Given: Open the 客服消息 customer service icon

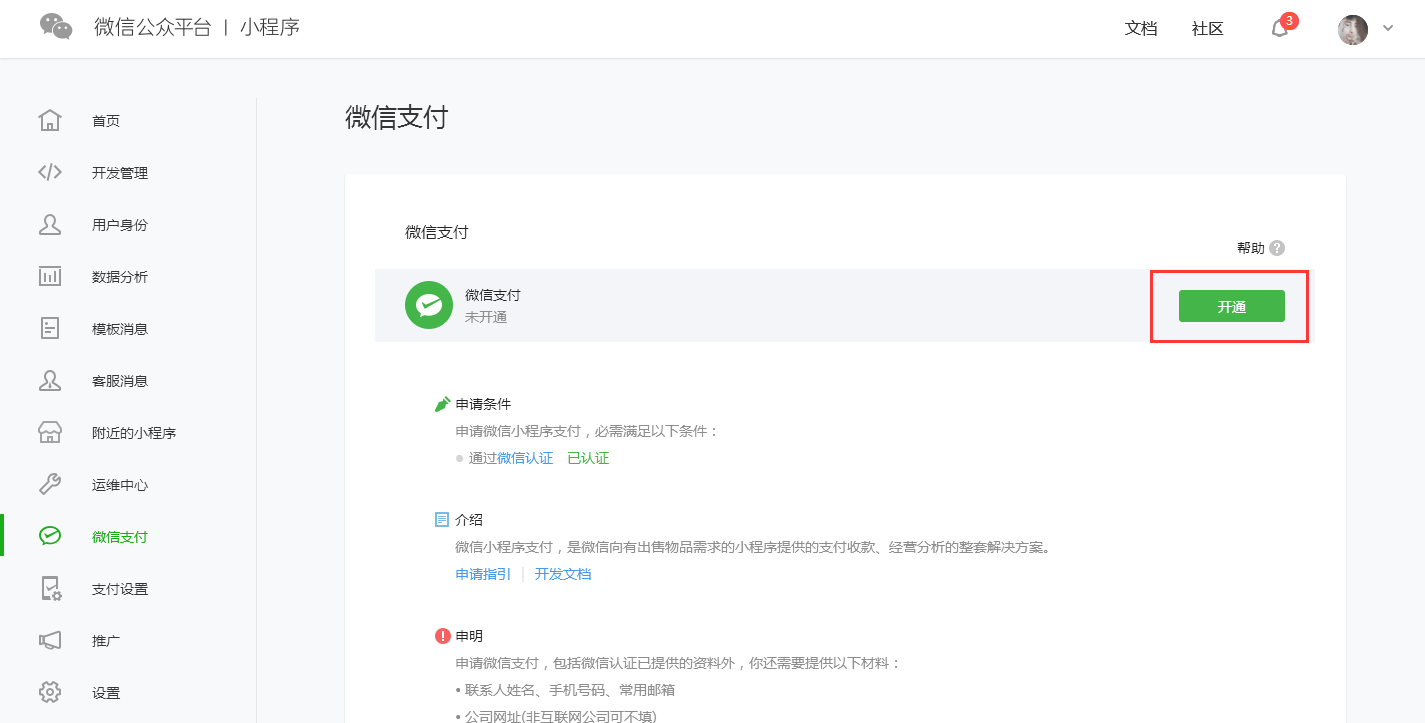Looking at the screenshot, I should (x=50, y=379).
